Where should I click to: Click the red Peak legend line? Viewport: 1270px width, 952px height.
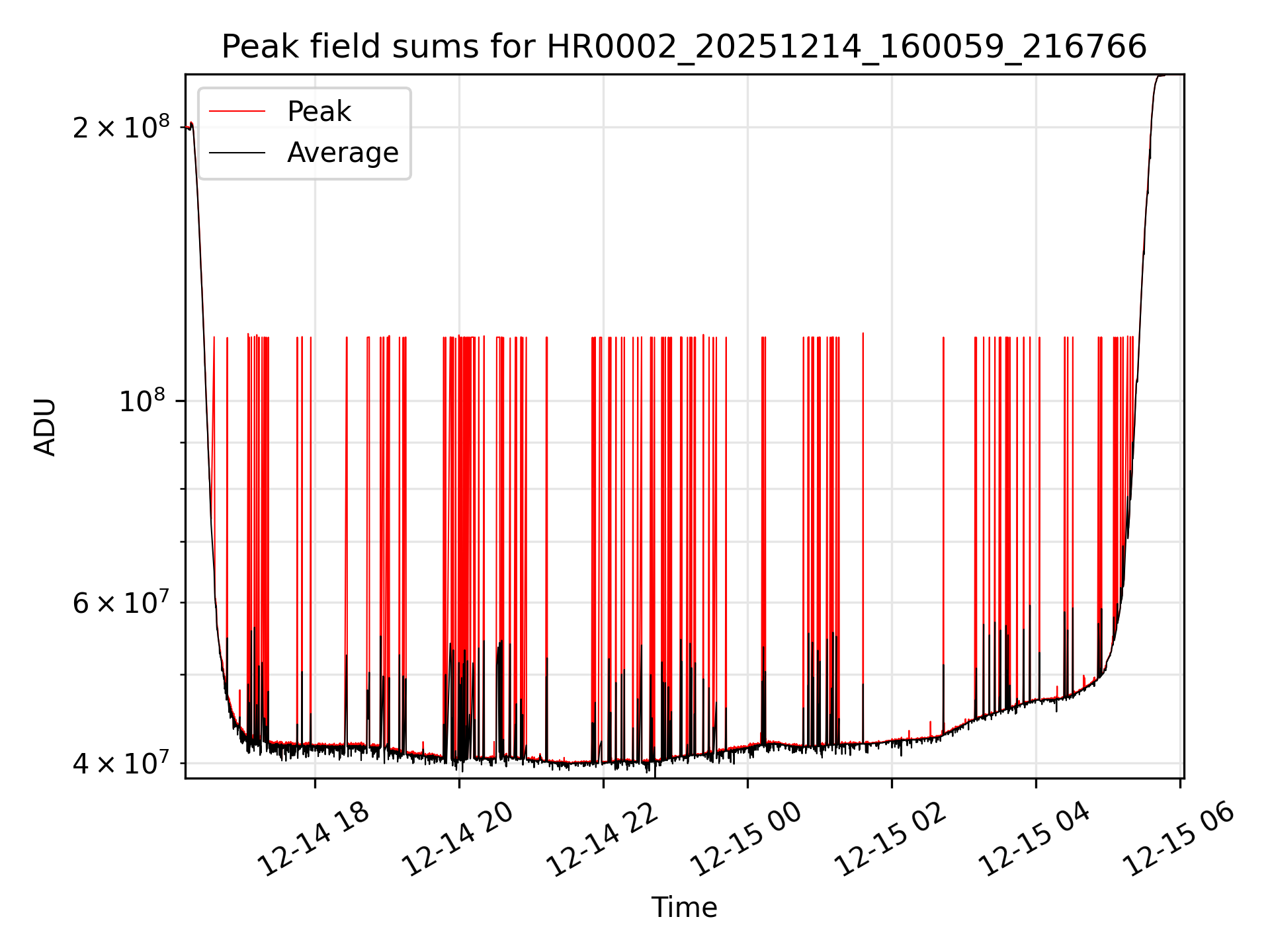[237, 112]
